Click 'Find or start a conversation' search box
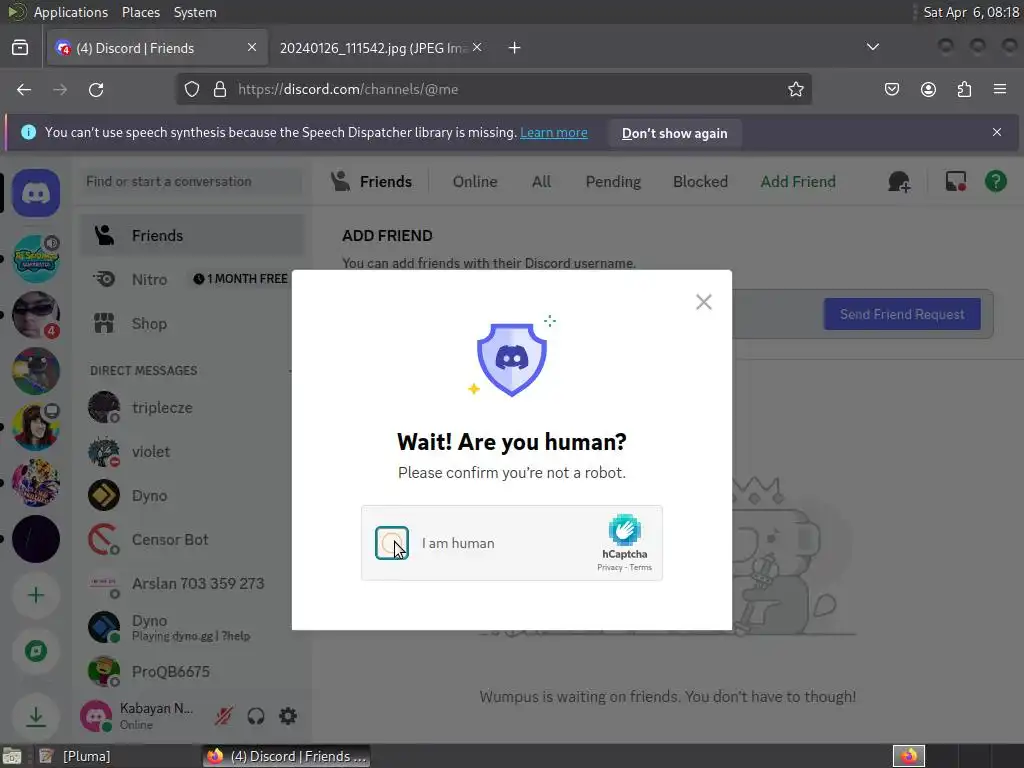 [x=192, y=182]
